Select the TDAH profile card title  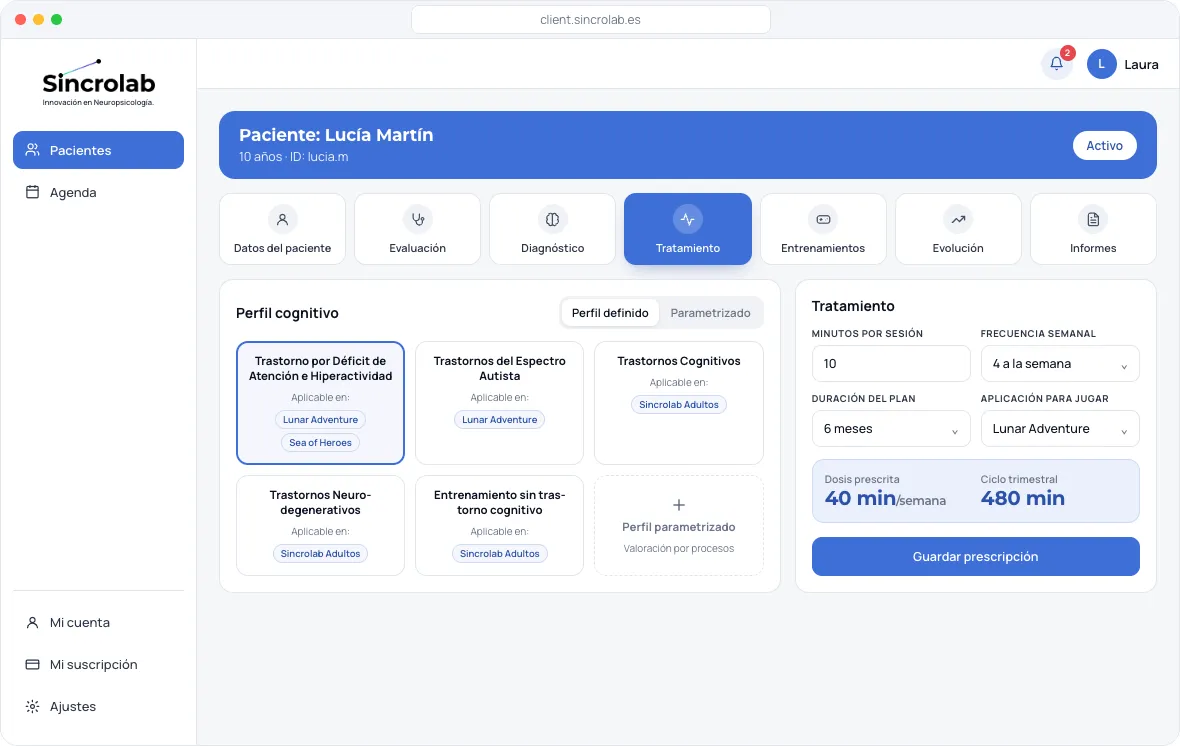(x=321, y=368)
